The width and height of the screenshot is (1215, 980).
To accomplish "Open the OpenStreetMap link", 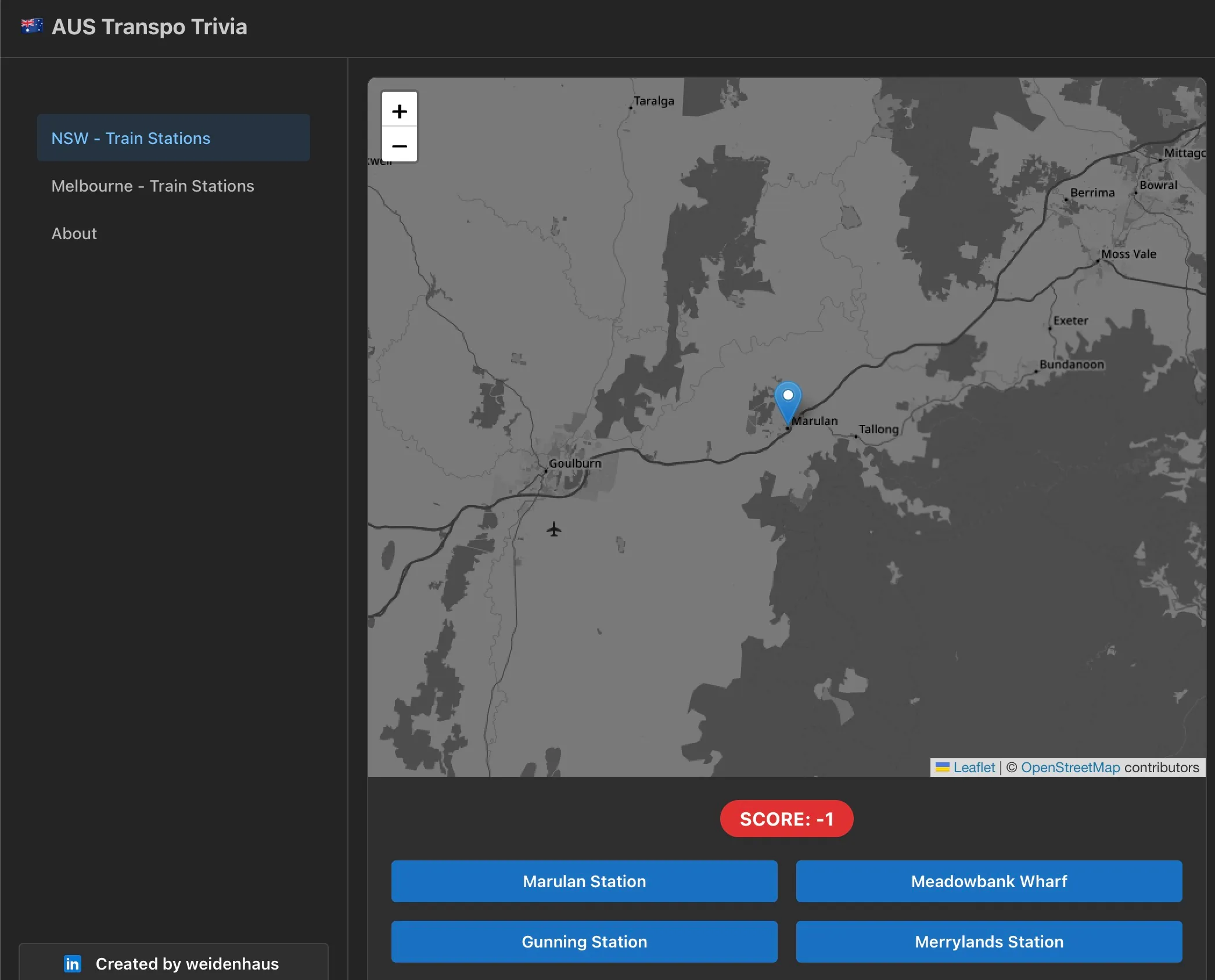I will (1070, 768).
